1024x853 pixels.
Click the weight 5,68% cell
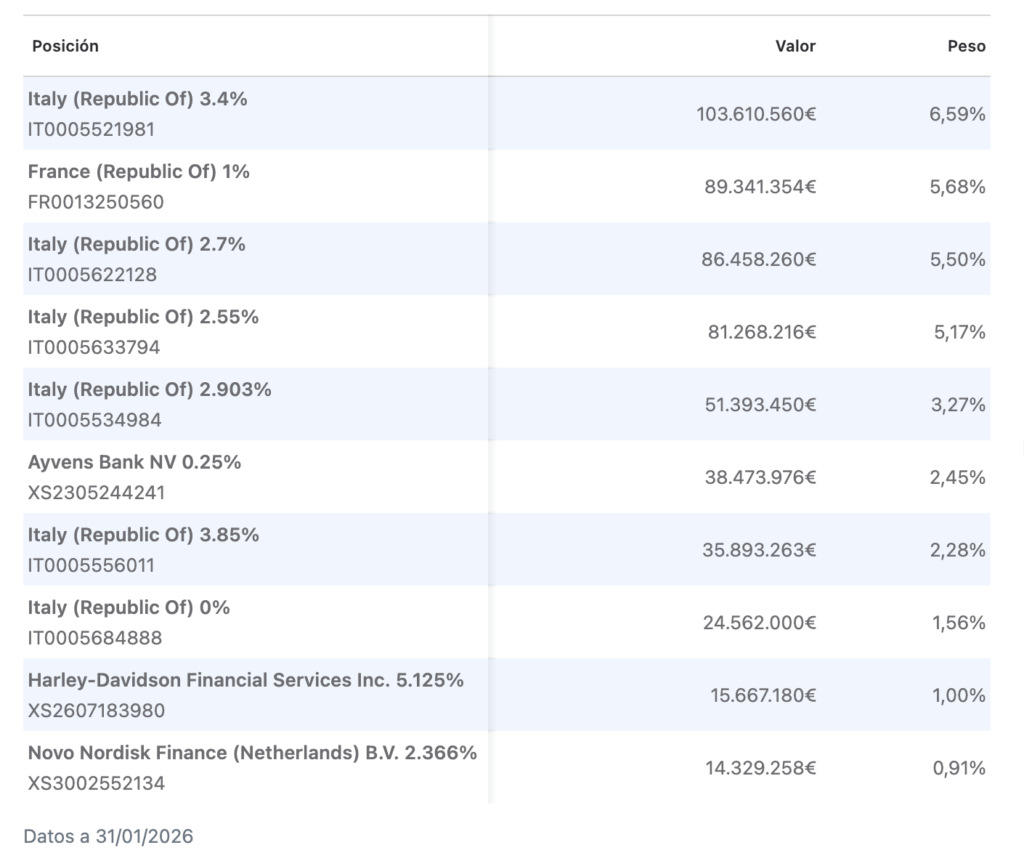[x=957, y=187]
